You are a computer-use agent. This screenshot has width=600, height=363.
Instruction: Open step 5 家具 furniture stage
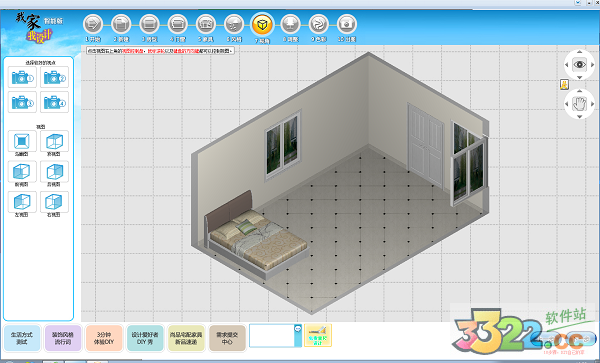(206, 24)
